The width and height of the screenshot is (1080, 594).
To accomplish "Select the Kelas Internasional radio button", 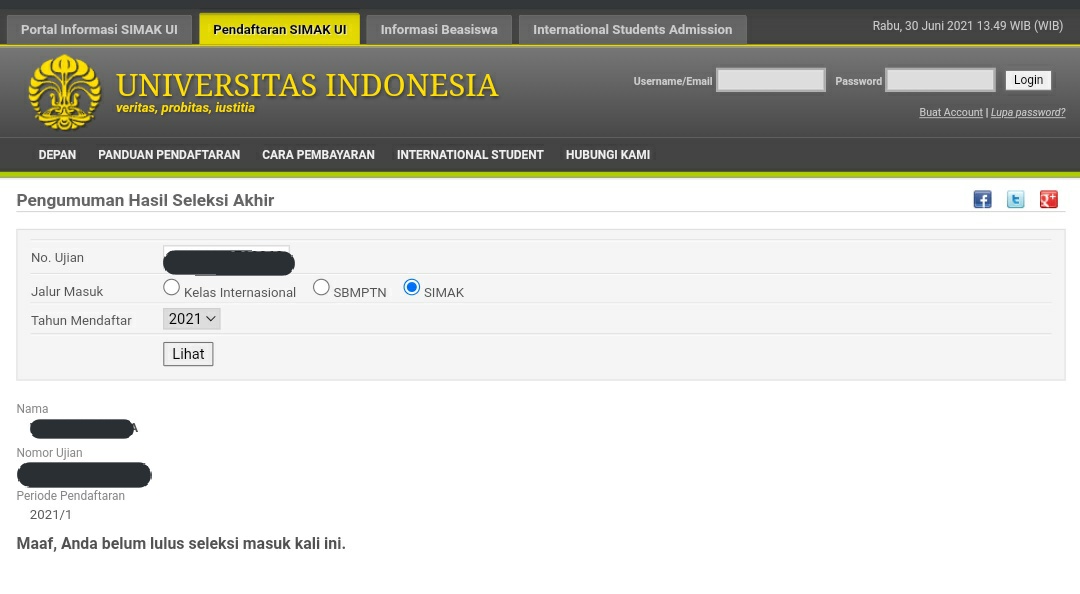I will click(x=171, y=287).
